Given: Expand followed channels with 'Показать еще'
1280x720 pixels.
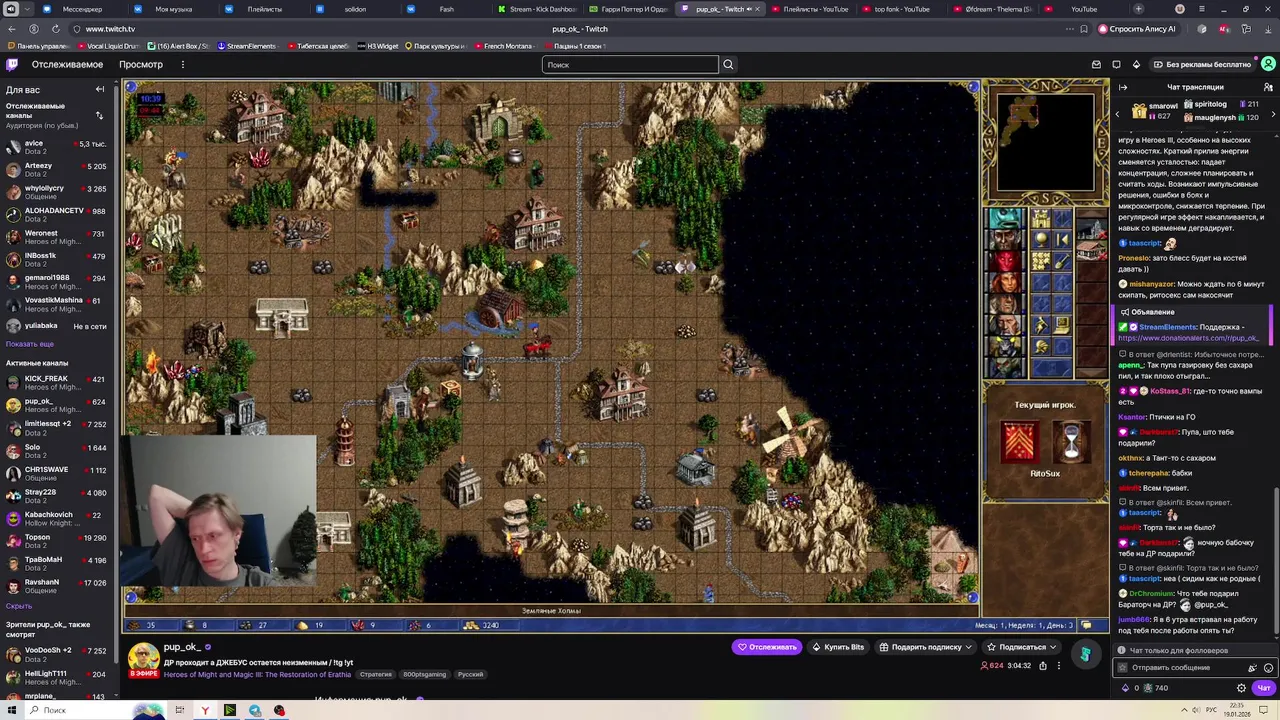Looking at the screenshot, I should [x=30, y=344].
